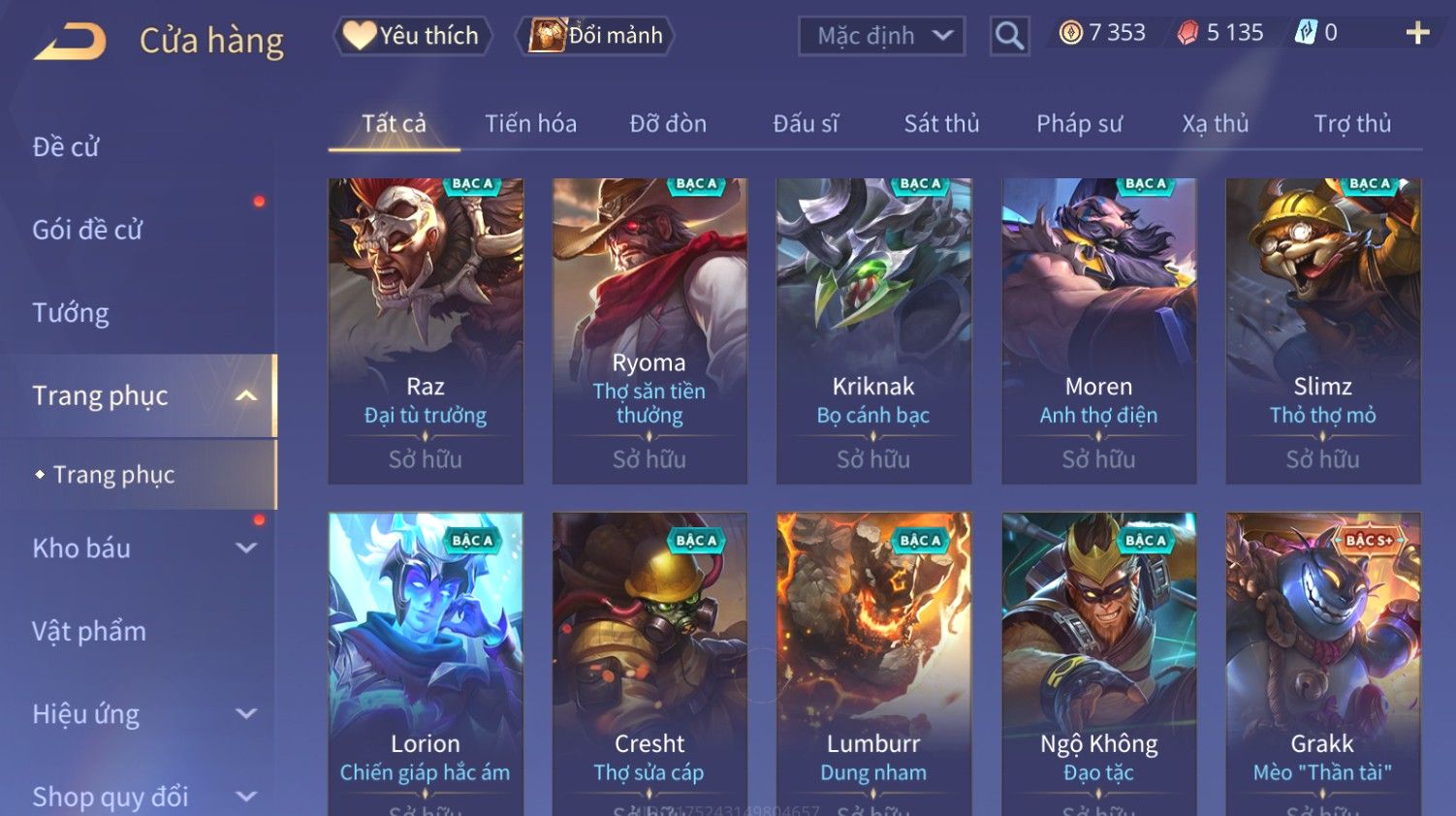Open the Mặc định sort dropdown
The image size is (1456, 816).
(881, 36)
